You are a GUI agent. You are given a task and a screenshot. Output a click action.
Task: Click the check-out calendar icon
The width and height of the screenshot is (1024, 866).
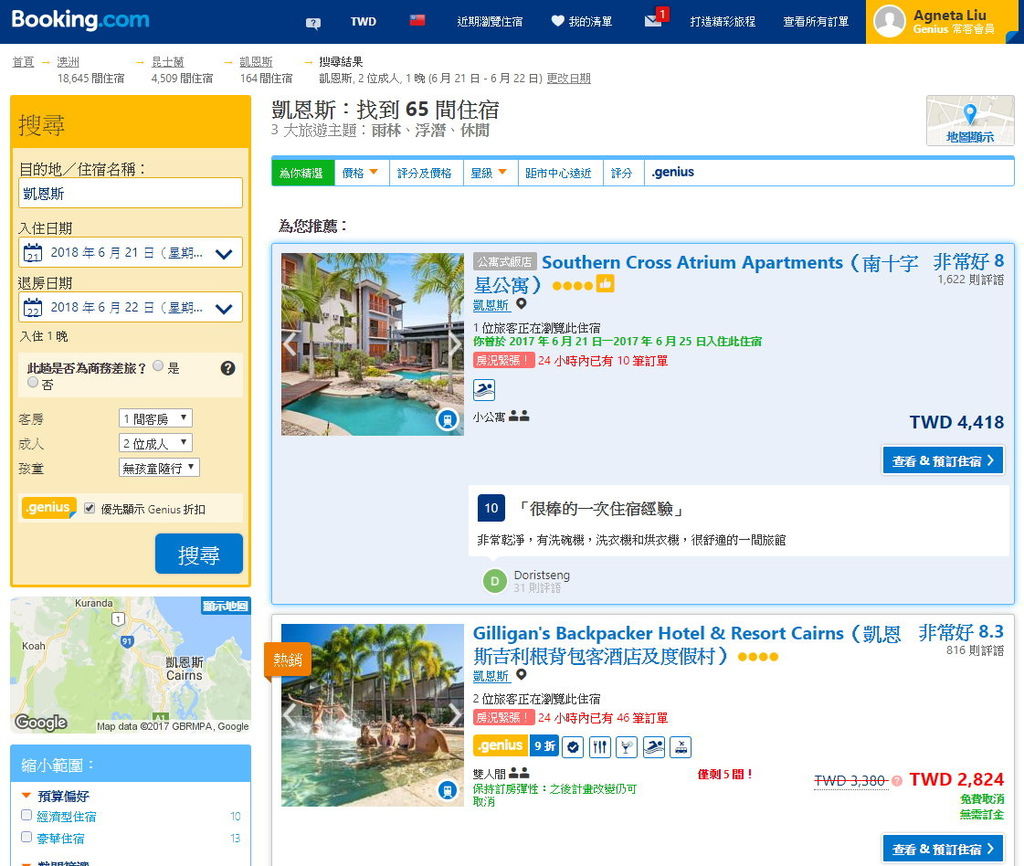click(x=33, y=308)
